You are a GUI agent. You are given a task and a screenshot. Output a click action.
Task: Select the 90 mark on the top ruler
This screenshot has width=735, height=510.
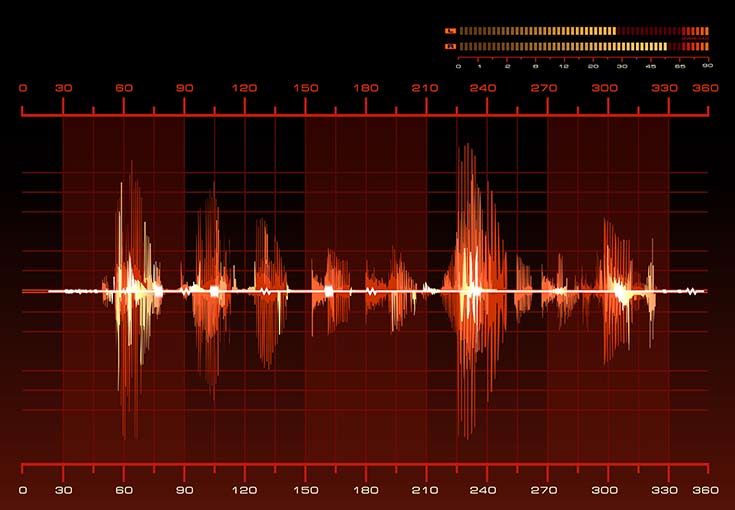click(185, 88)
